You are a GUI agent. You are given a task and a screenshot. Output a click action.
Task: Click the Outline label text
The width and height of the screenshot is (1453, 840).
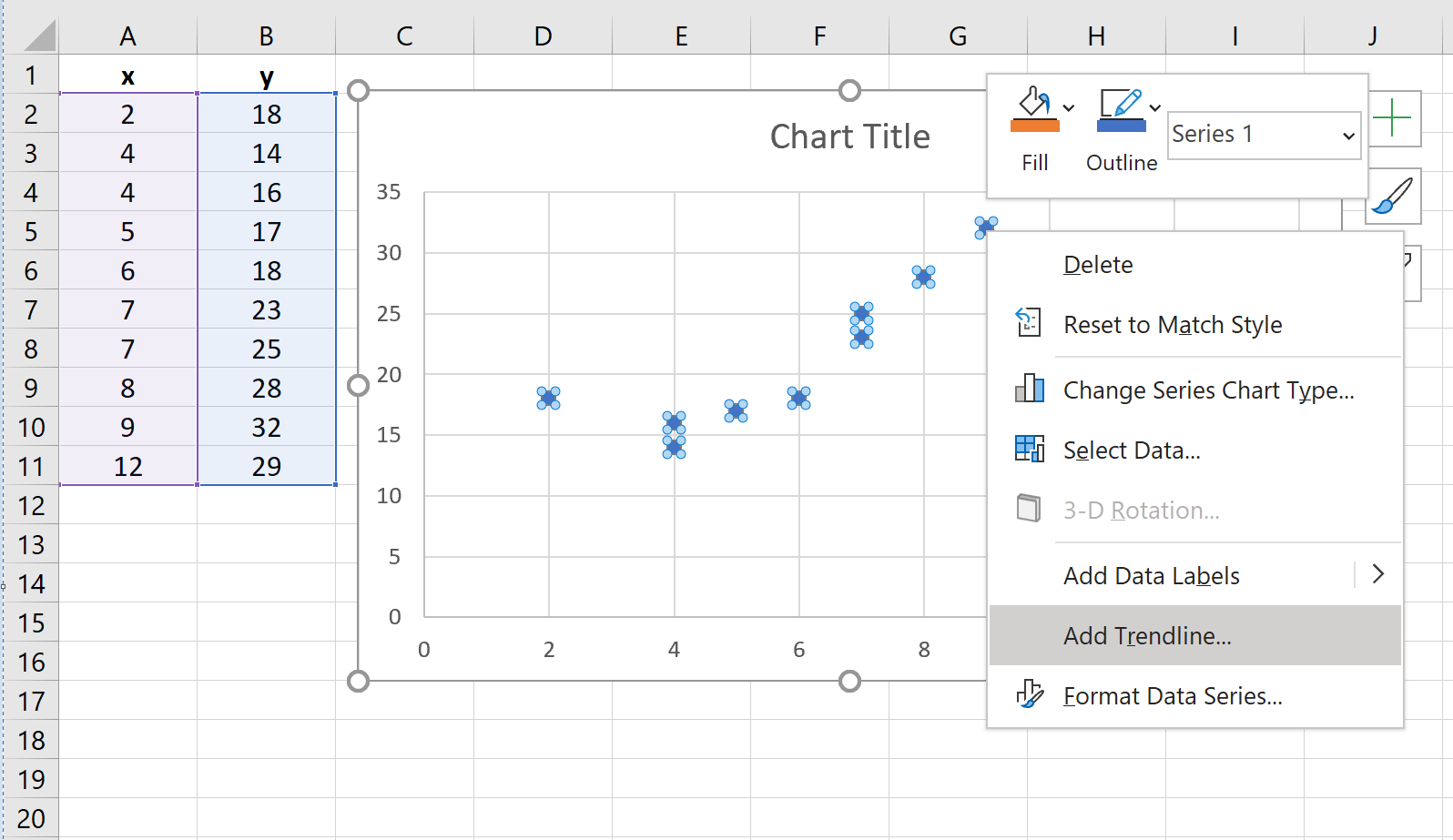pos(1122,163)
